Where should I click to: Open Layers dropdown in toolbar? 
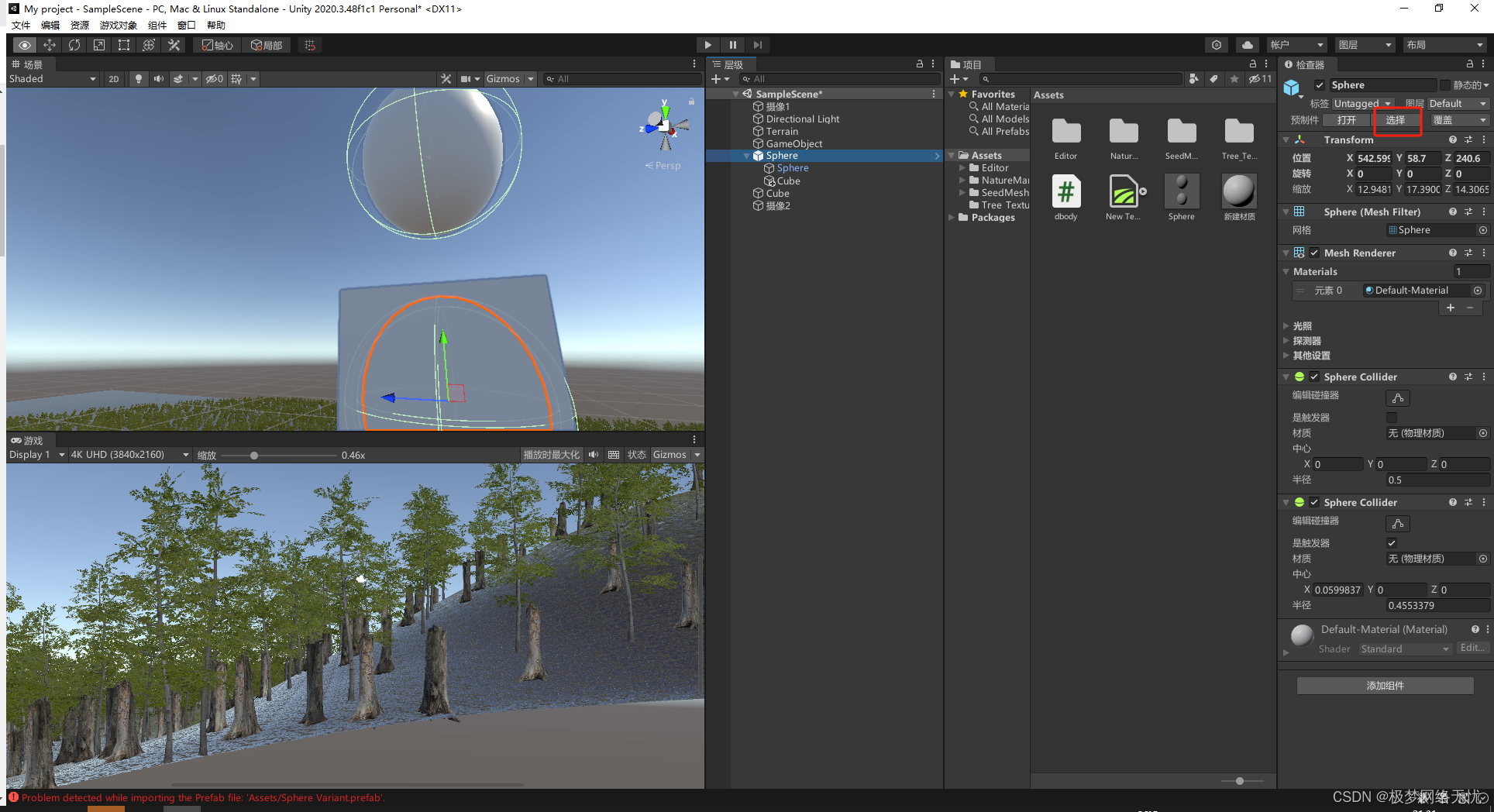tap(1365, 45)
